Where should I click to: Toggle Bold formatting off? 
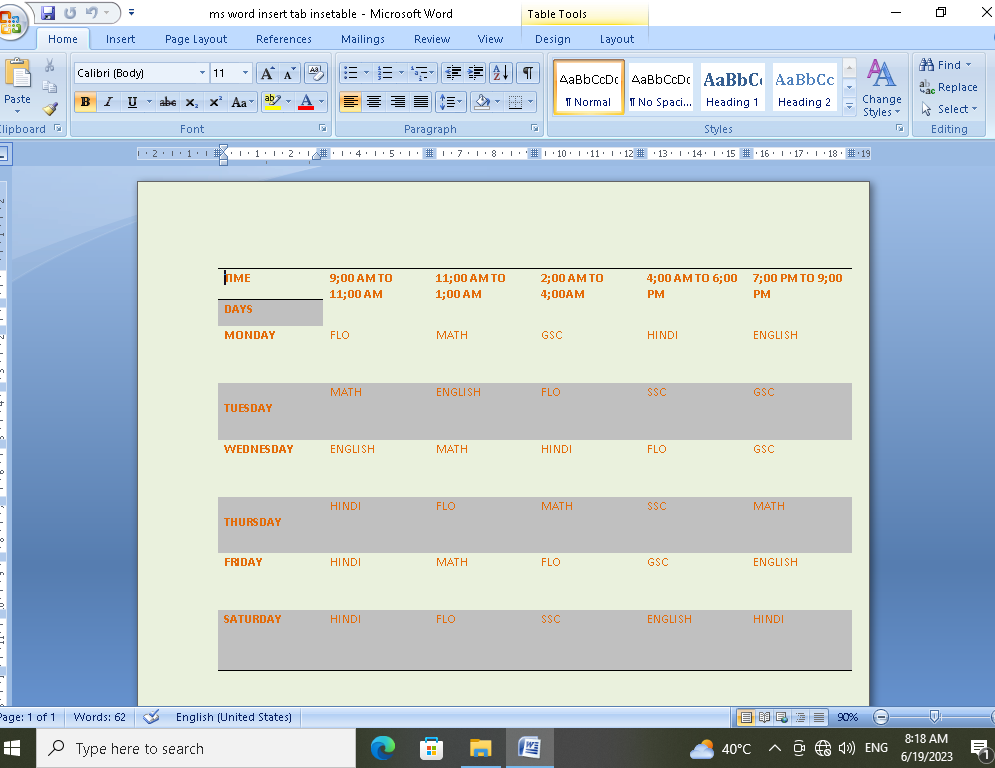click(x=85, y=102)
